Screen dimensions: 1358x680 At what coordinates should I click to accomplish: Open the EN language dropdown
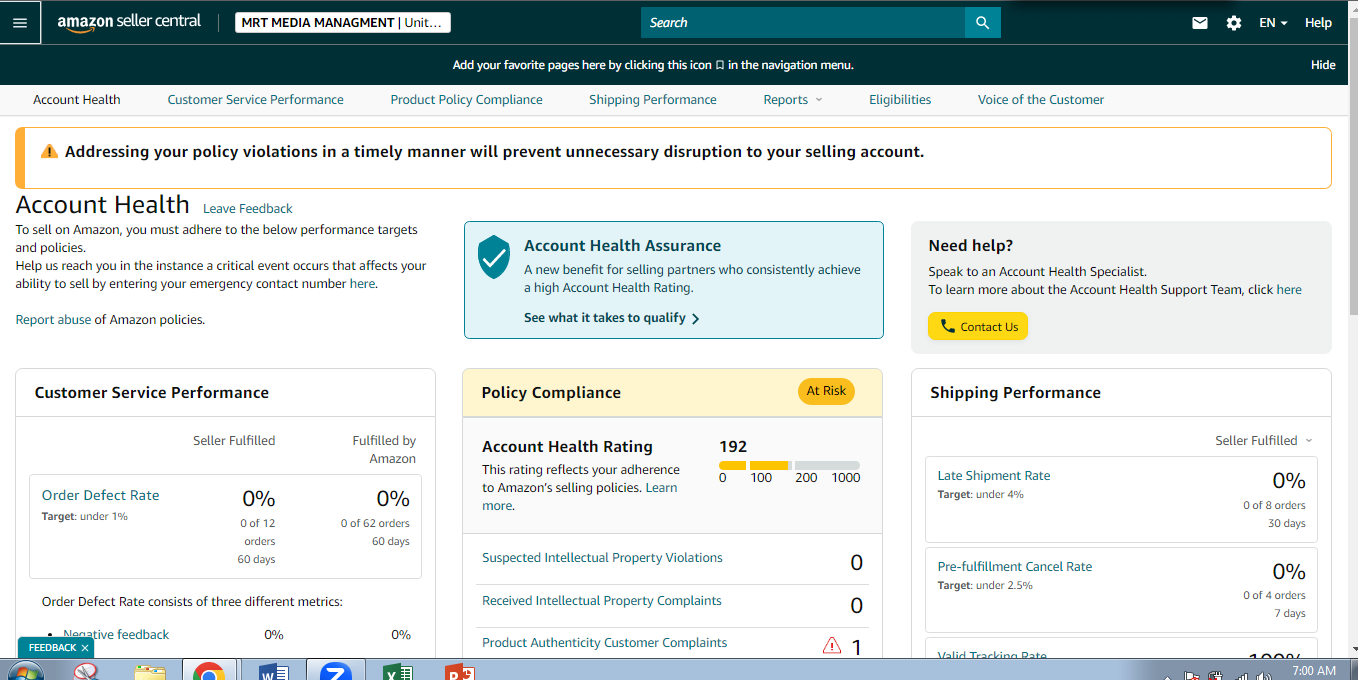[1273, 22]
